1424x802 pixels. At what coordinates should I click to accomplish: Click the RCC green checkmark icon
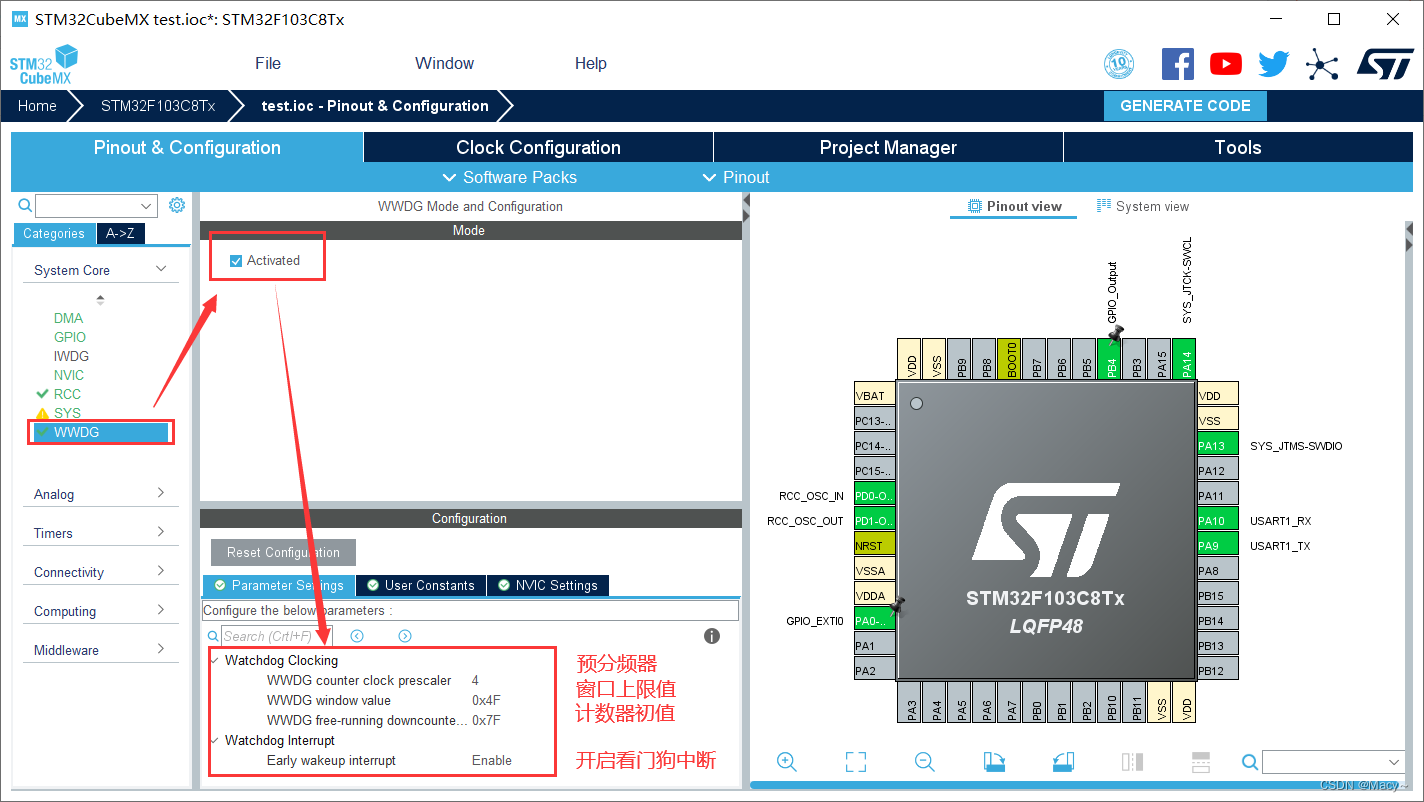(x=42, y=394)
